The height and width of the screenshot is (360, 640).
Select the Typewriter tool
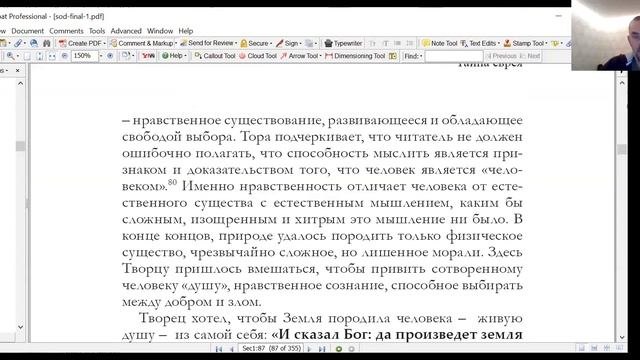[343, 43]
